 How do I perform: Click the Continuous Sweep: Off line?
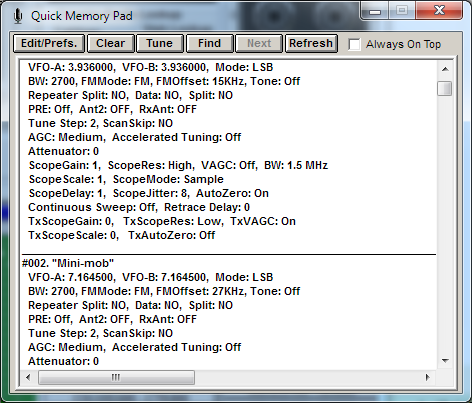(x=139, y=207)
